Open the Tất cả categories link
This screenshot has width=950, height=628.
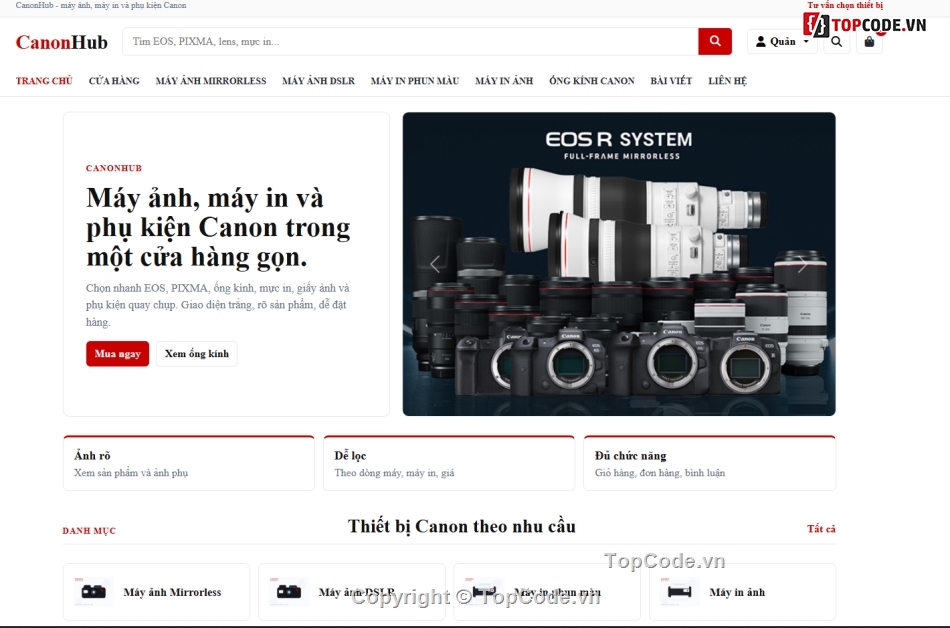(x=821, y=529)
